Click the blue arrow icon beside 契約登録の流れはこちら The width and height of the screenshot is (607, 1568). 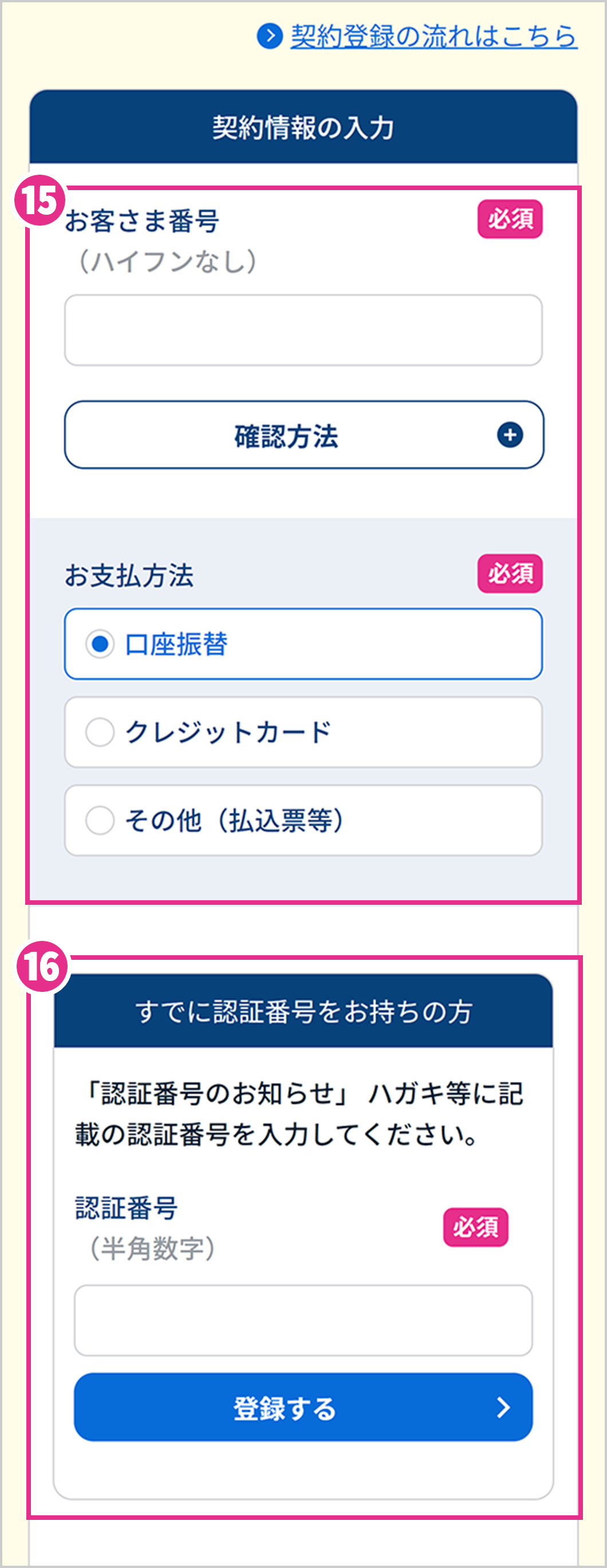(270, 36)
